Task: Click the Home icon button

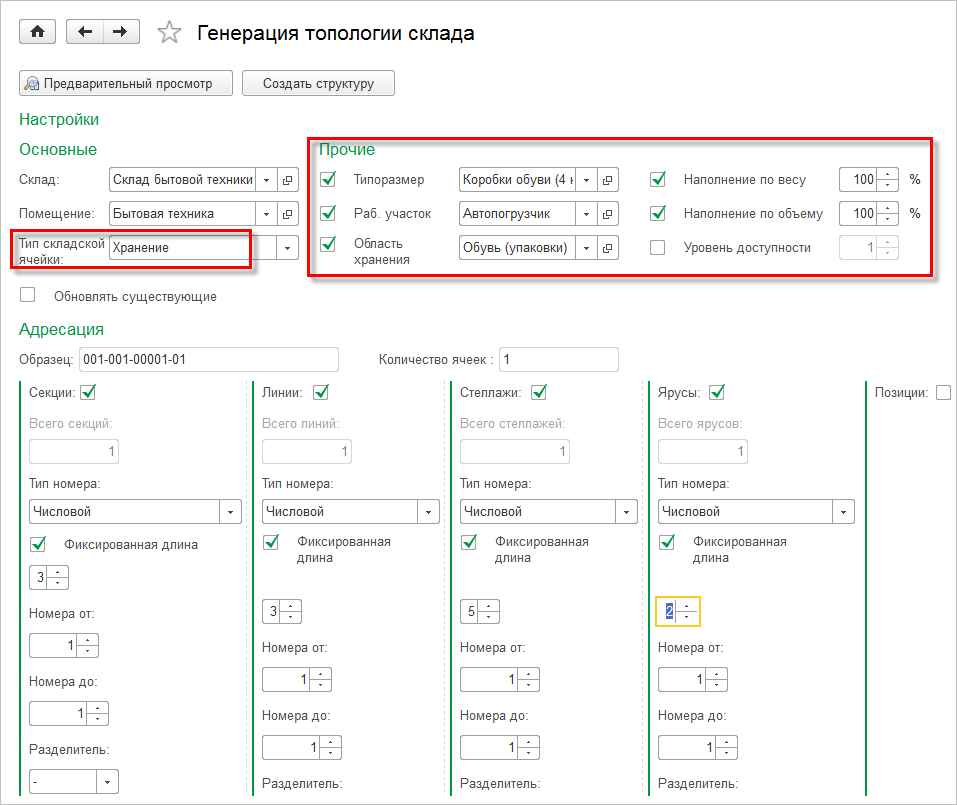Action: 38,32
